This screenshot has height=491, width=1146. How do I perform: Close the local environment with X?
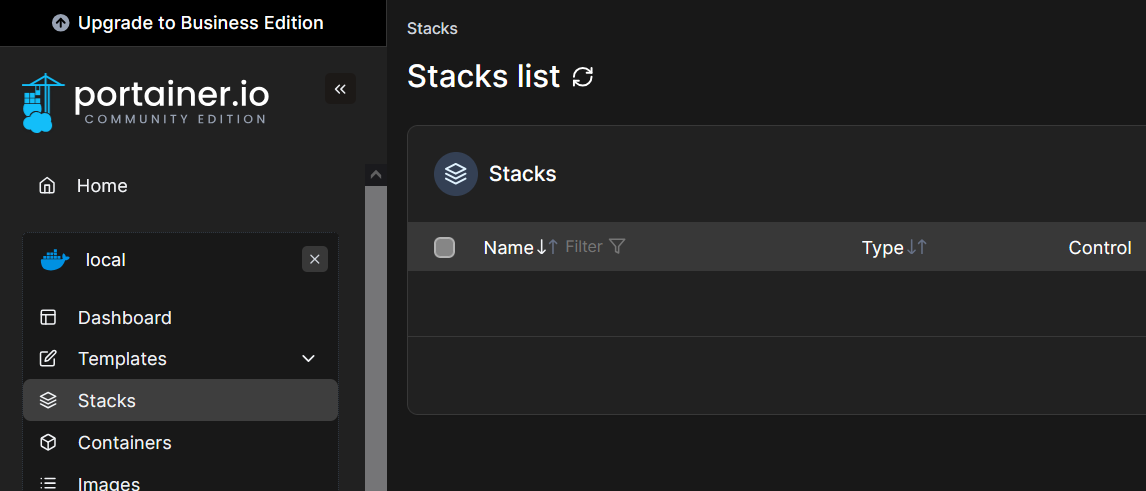tap(315, 260)
